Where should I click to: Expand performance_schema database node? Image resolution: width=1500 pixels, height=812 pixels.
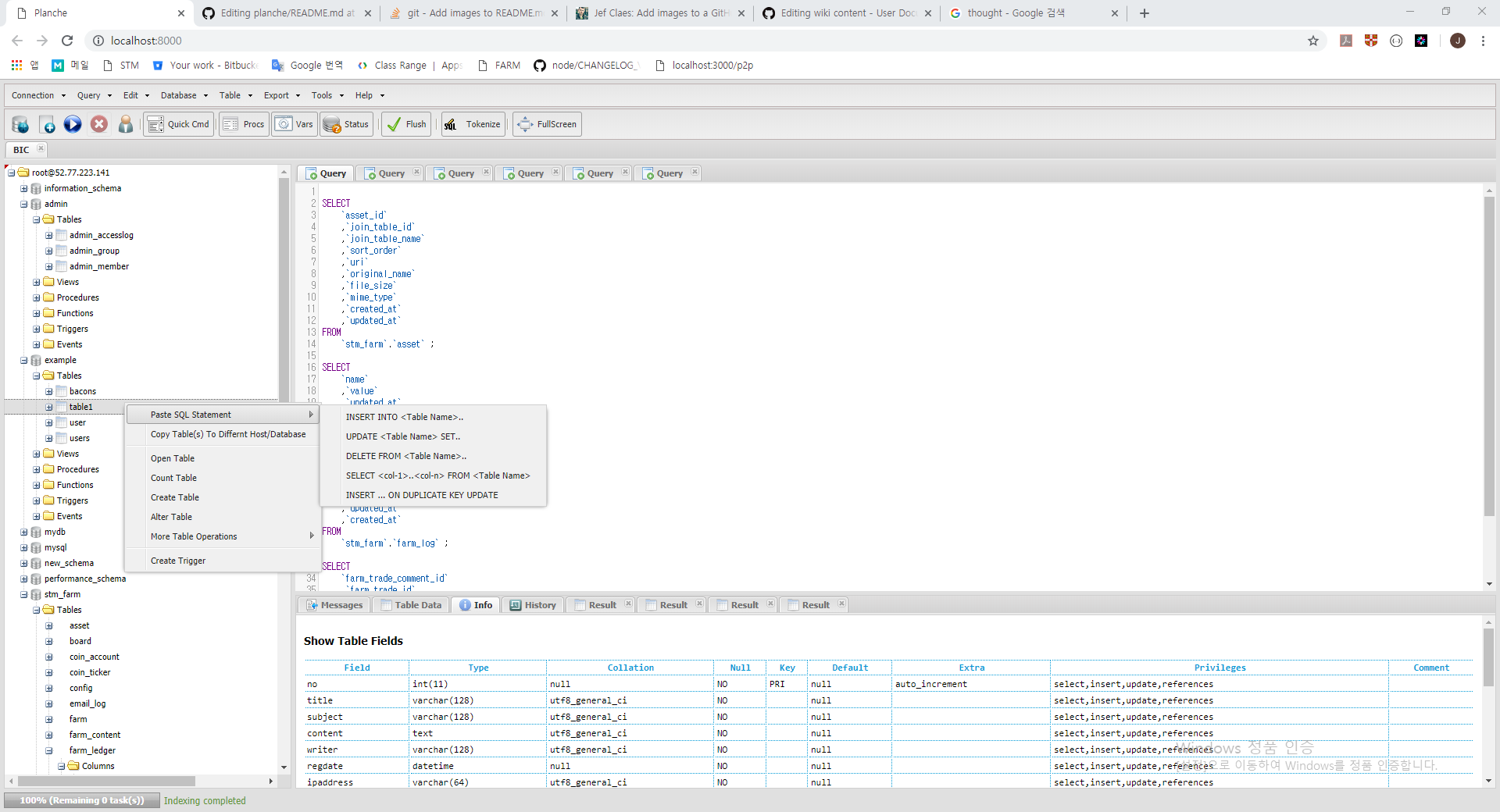tap(24, 579)
